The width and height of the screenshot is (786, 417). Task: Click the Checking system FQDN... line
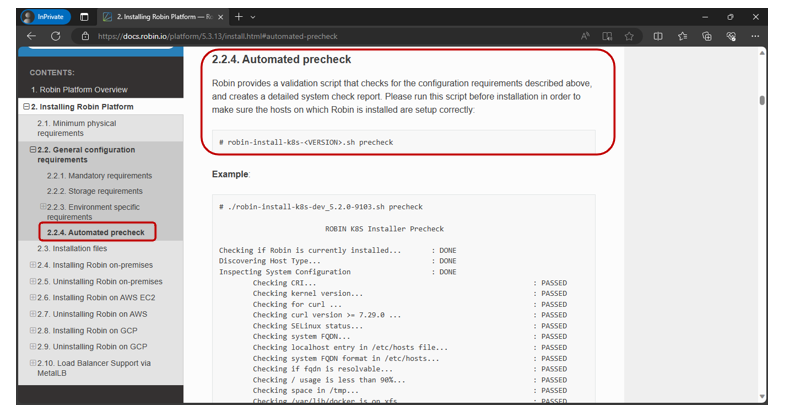[301, 337]
